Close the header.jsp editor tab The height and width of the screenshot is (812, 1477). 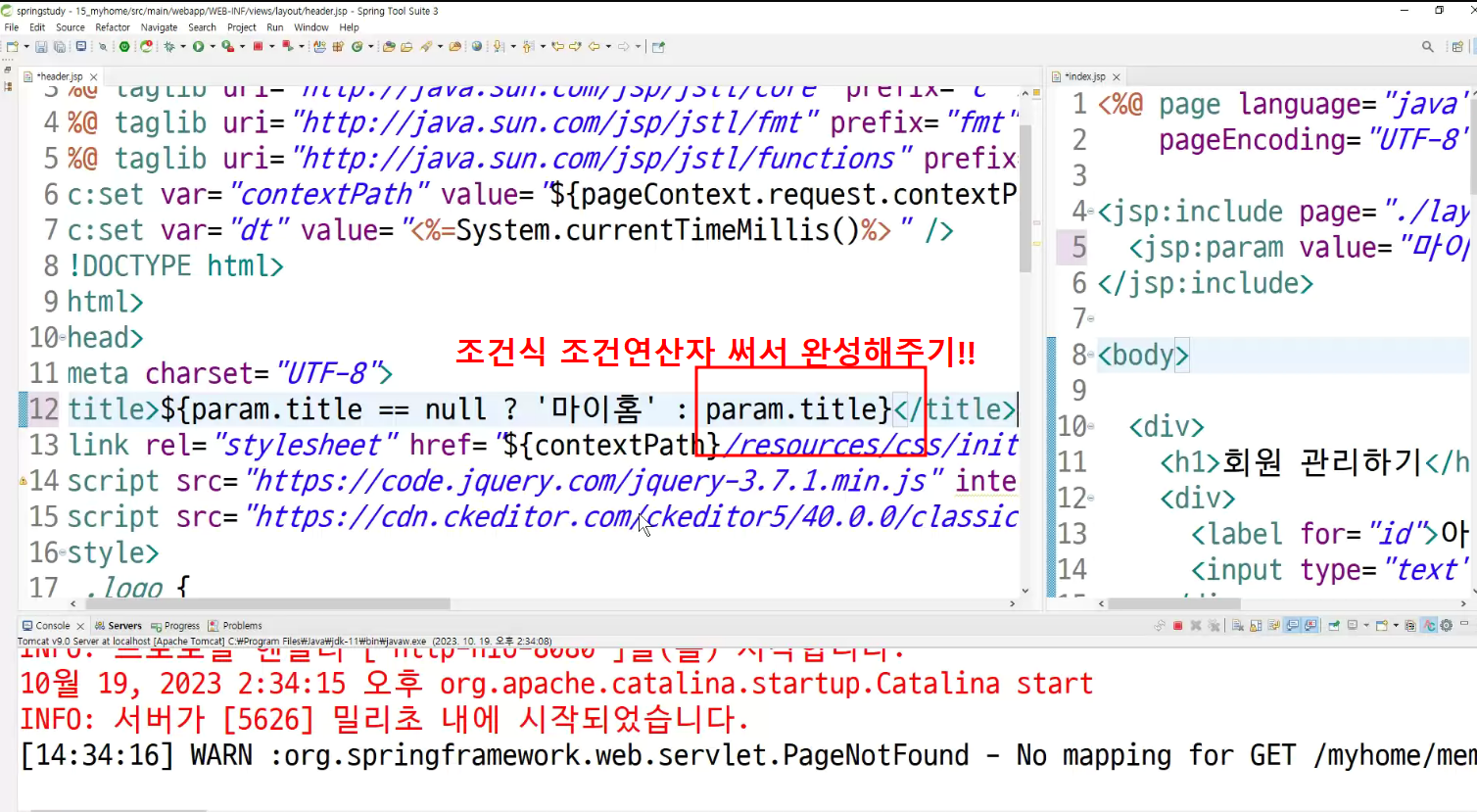click(x=94, y=76)
